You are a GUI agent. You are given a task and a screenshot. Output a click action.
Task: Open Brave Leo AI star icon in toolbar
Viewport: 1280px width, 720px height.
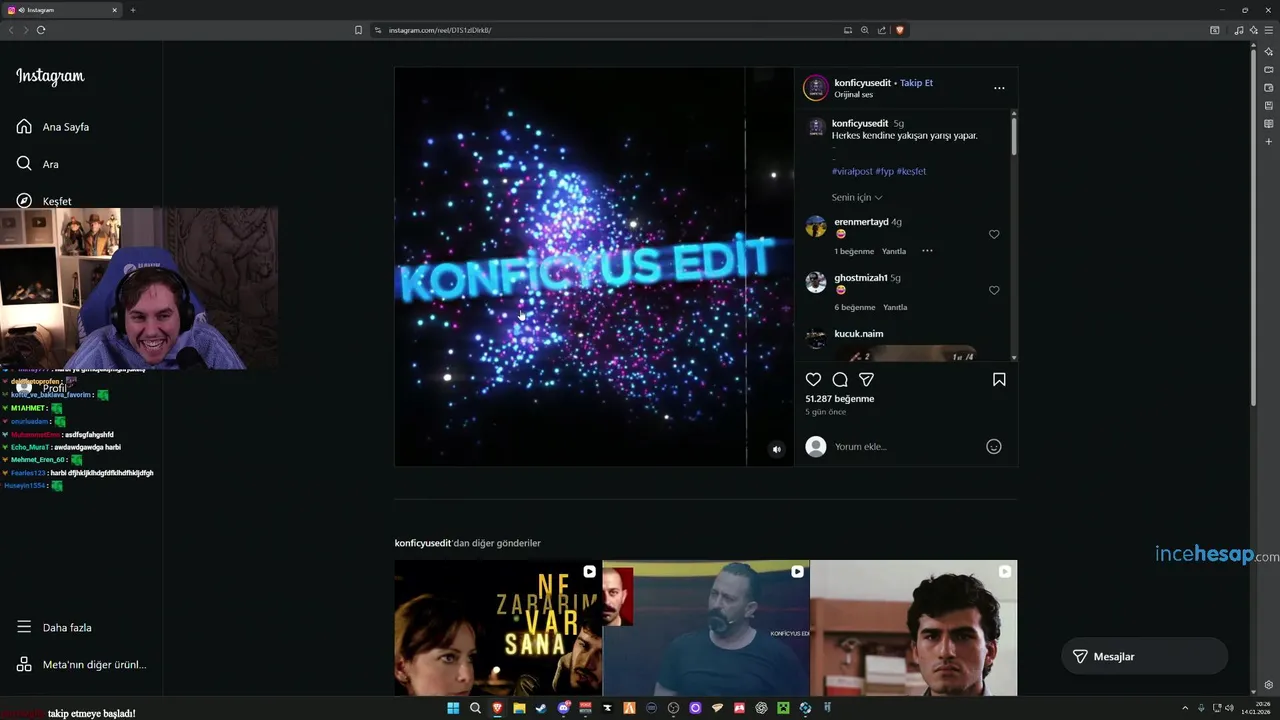(x=1253, y=30)
